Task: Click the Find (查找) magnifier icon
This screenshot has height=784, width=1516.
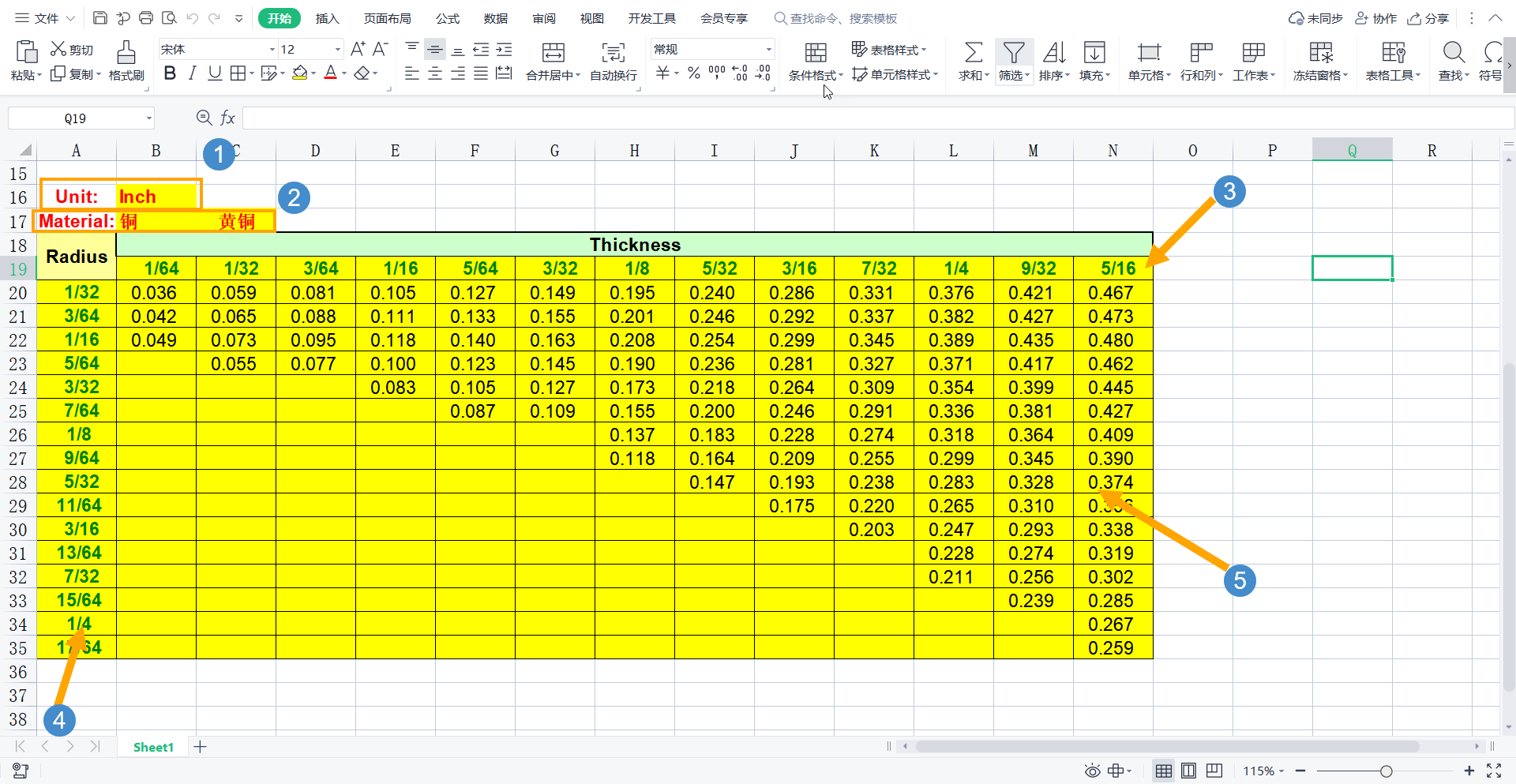Action: tap(1454, 53)
